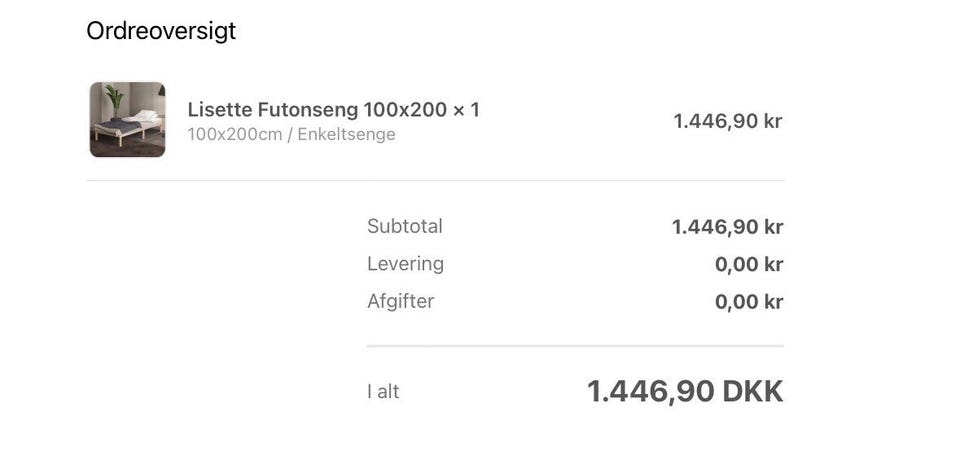Click the 100x200cm variant size text
The height and width of the screenshot is (456, 960).
pyautogui.click(x=234, y=134)
